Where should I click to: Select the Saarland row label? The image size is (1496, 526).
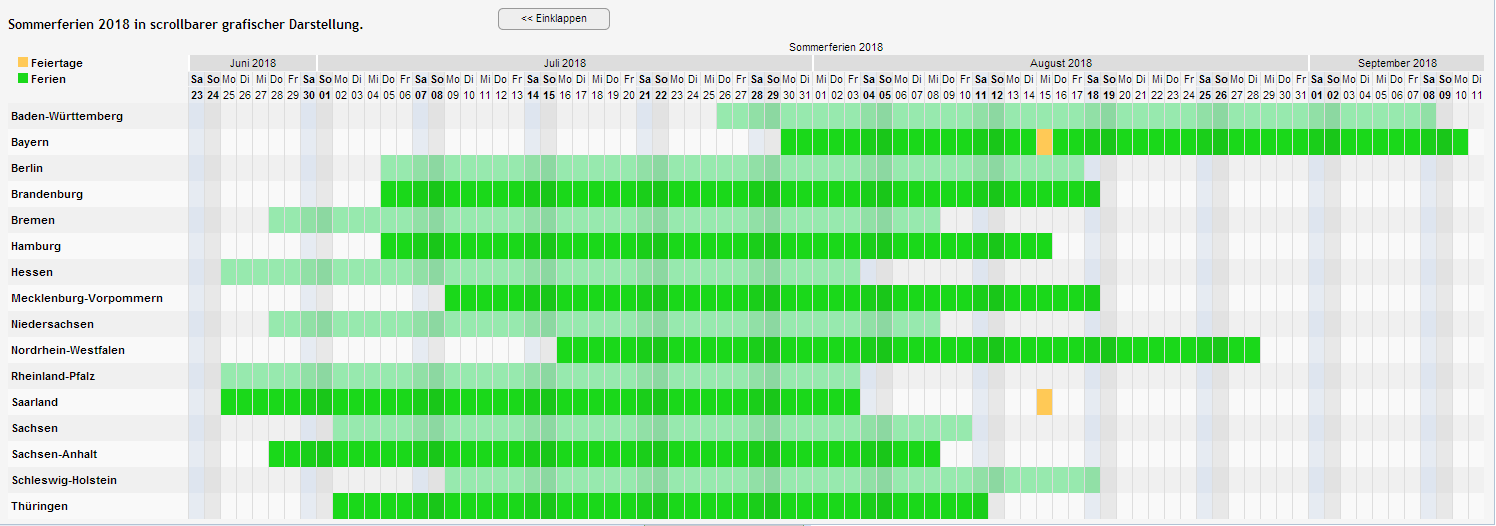35,402
